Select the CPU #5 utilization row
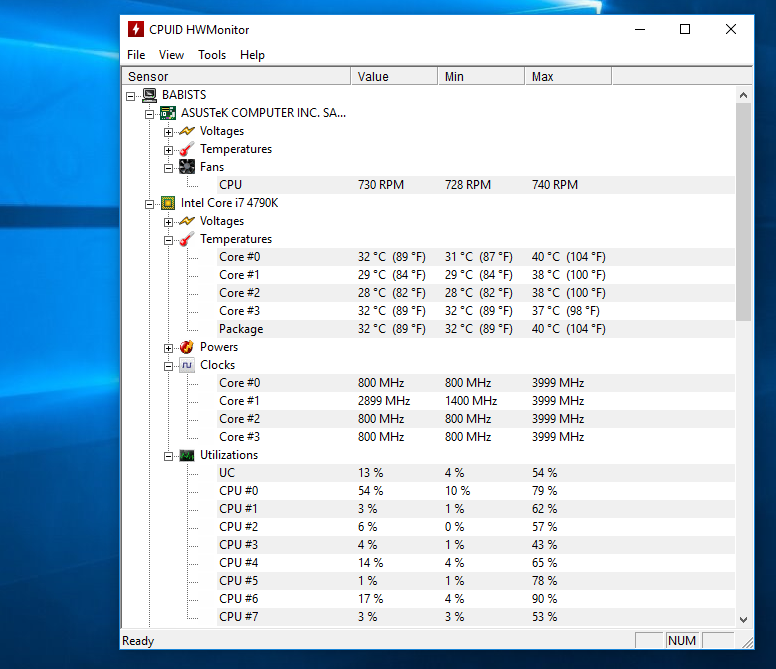This screenshot has width=776, height=669. 476,580
